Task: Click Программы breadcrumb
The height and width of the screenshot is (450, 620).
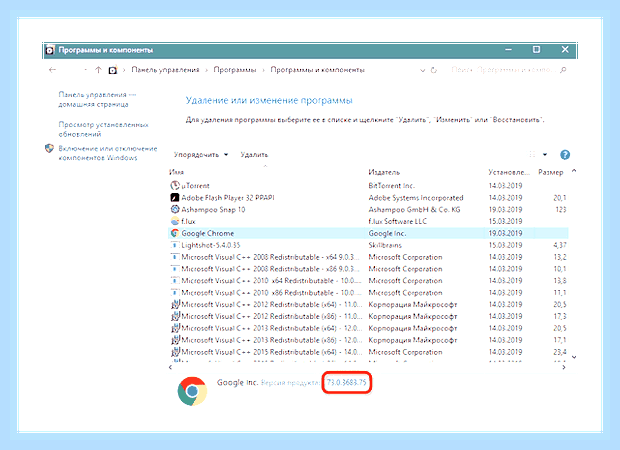Action: coord(235,70)
